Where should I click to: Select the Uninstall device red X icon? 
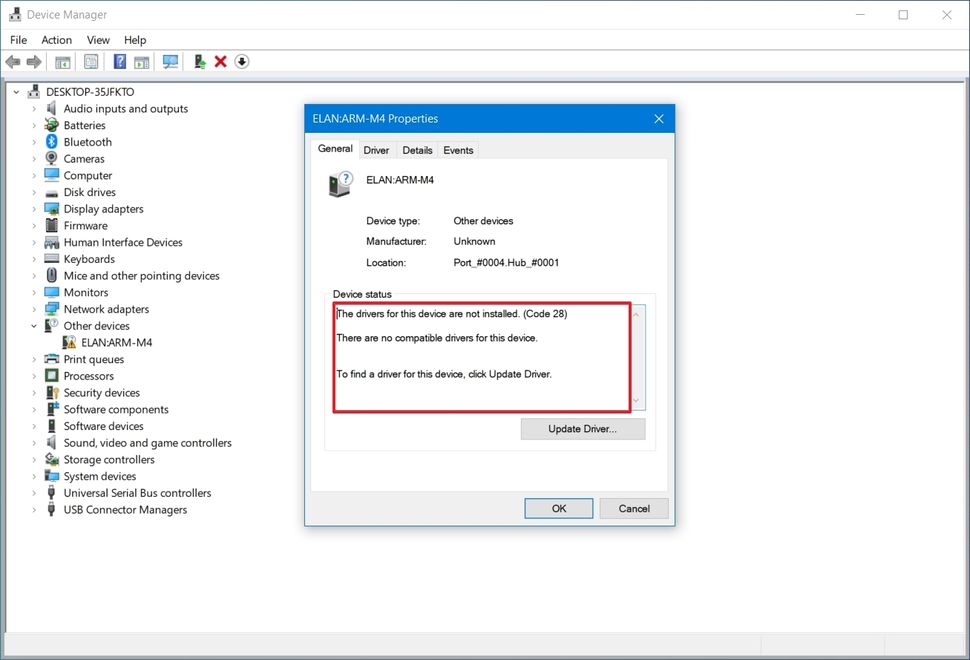click(223, 61)
